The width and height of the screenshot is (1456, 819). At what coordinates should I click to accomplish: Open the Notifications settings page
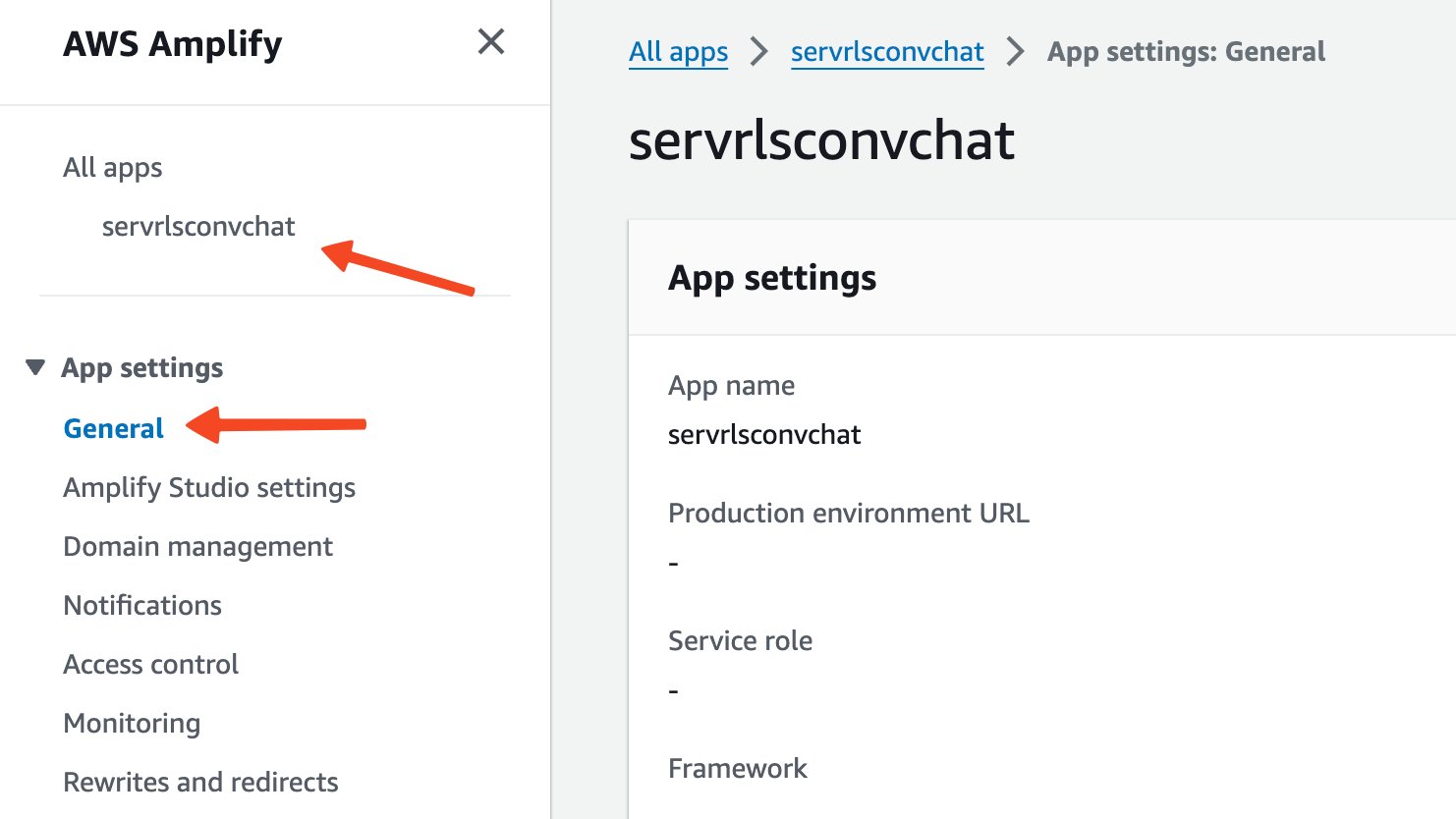tap(142, 606)
